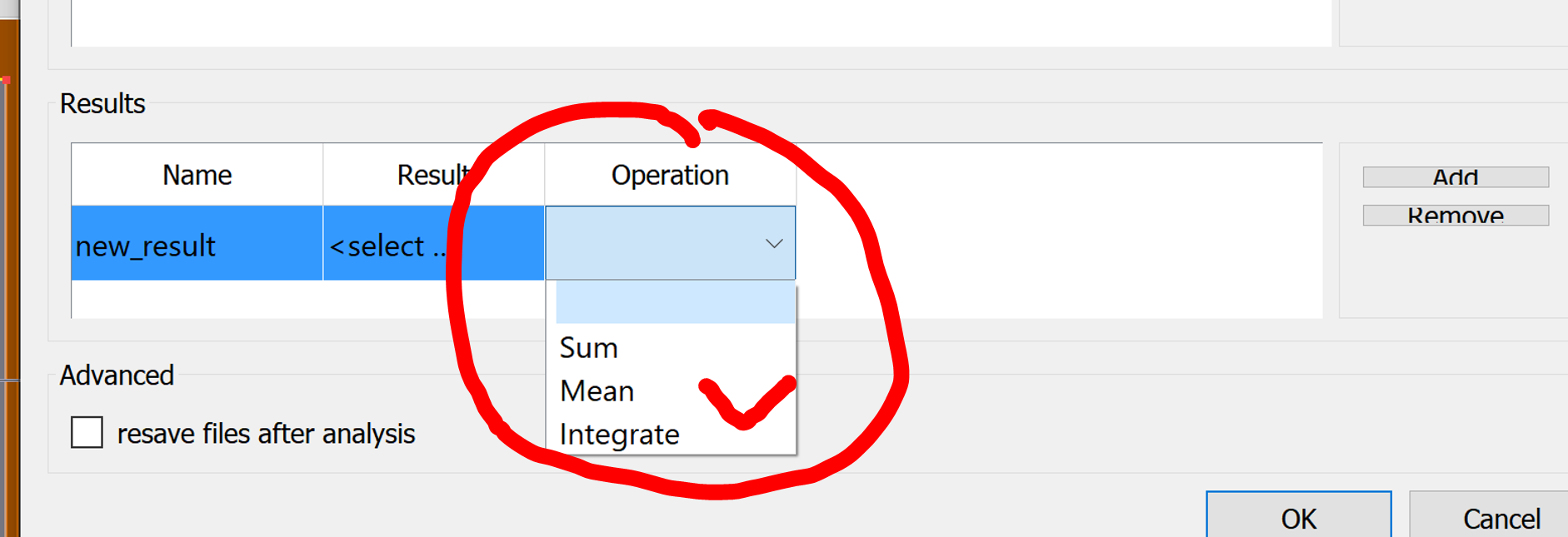Screen dimensions: 1568x537
Task: Click the Results group label
Action: [x=102, y=104]
